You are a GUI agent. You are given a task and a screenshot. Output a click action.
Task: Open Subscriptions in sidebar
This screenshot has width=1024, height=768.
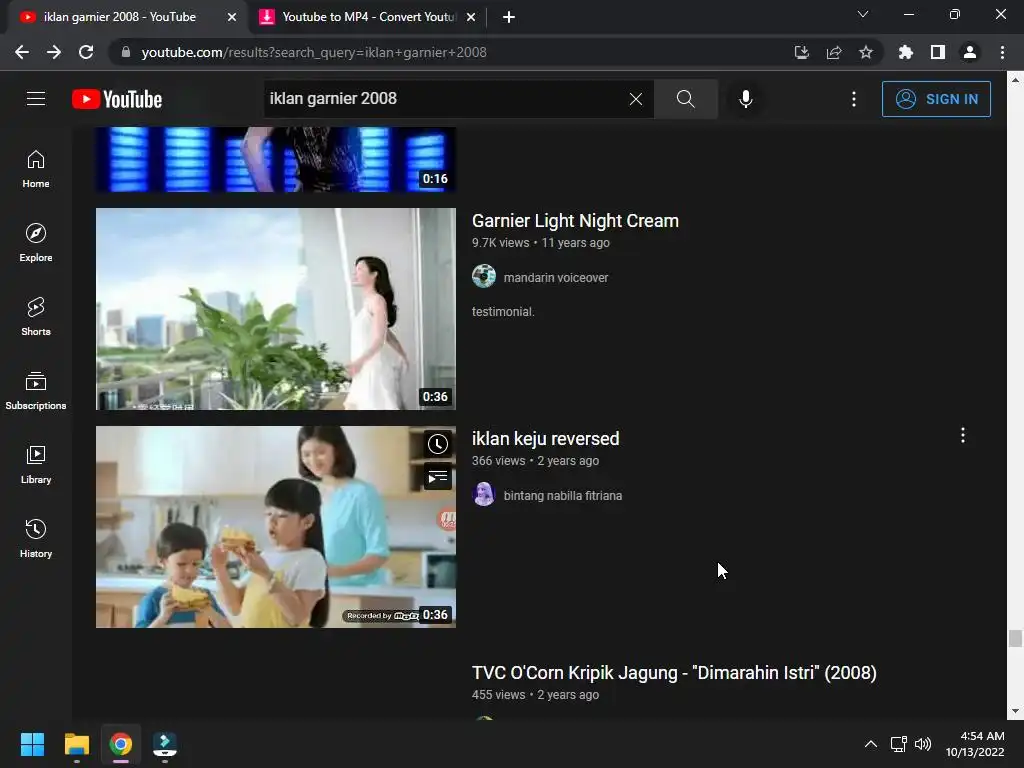[36, 391]
